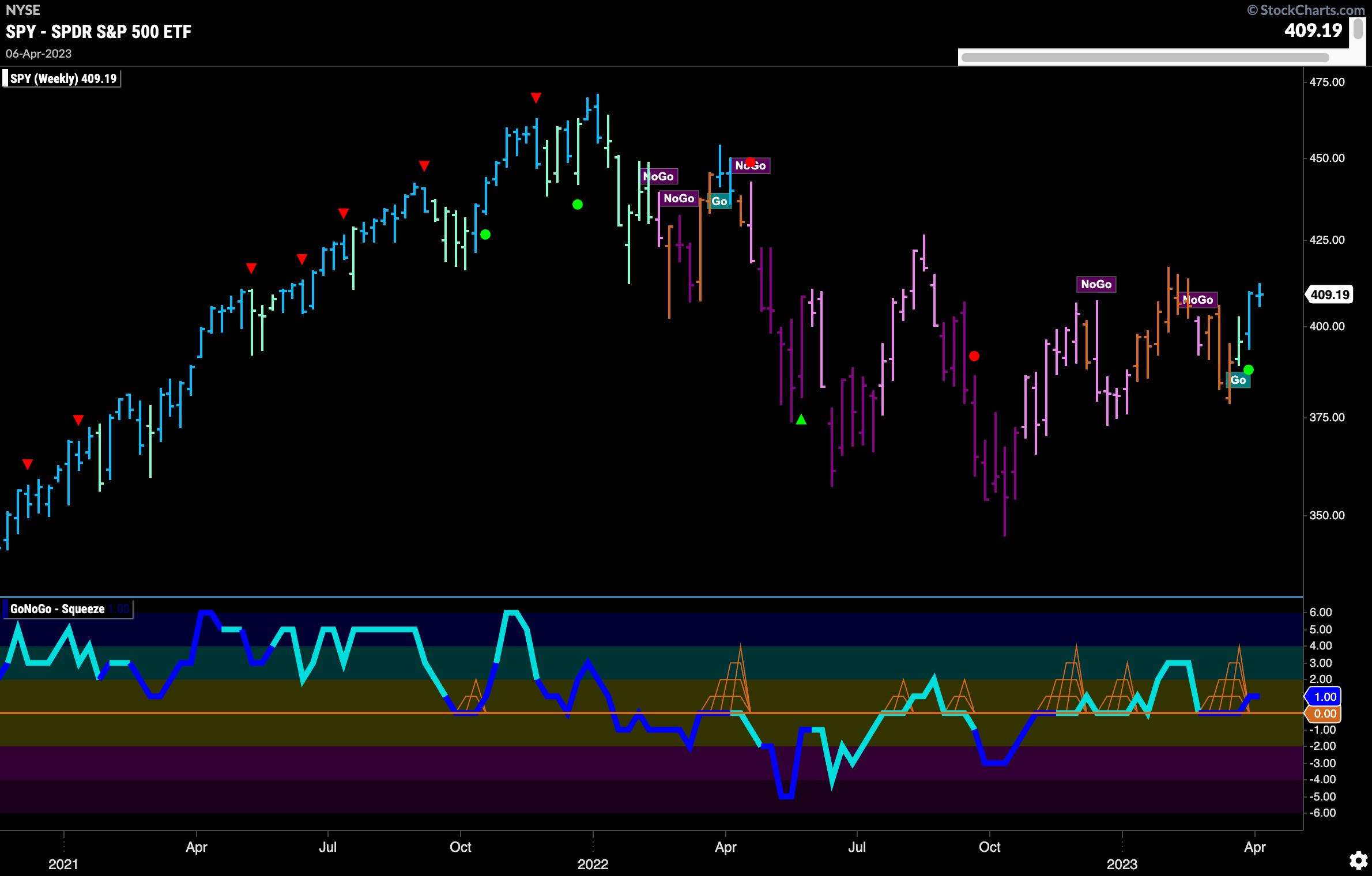Open the chart settings gear icon

click(1358, 860)
